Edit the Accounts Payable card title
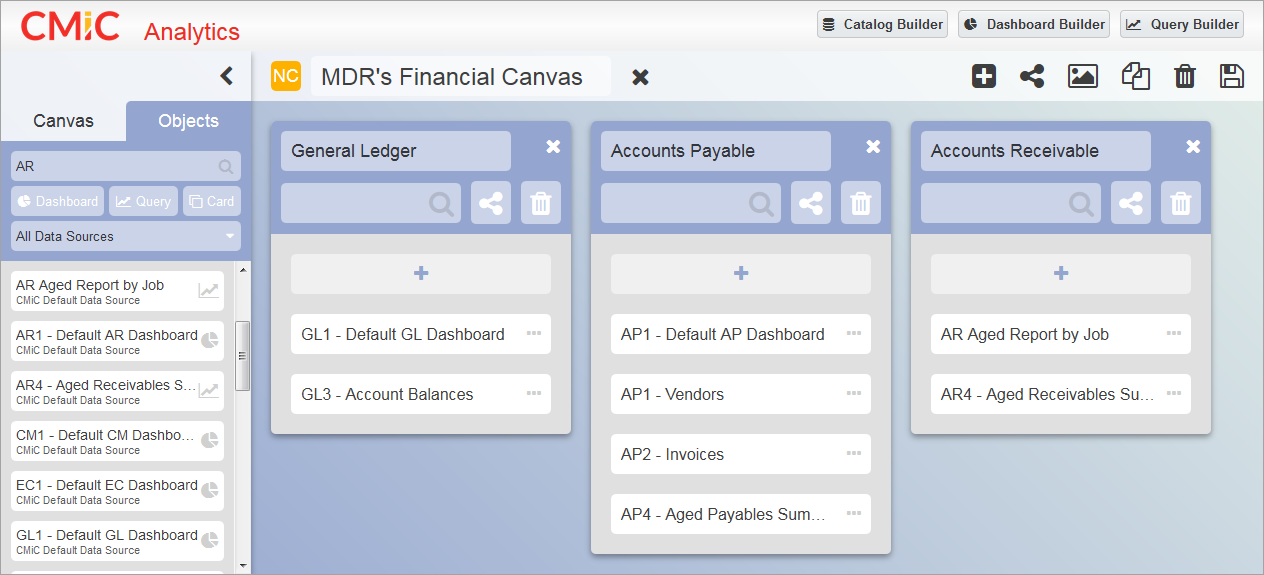Viewport: 1264px width, 575px height. pyautogui.click(x=716, y=151)
